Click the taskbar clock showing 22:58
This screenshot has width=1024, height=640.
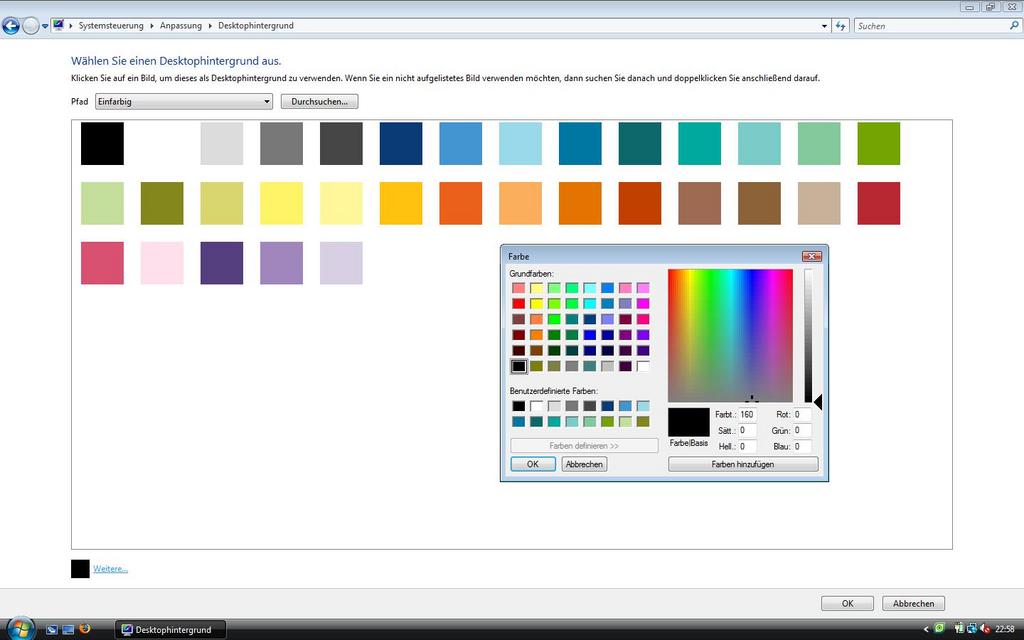click(x=1004, y=630)
